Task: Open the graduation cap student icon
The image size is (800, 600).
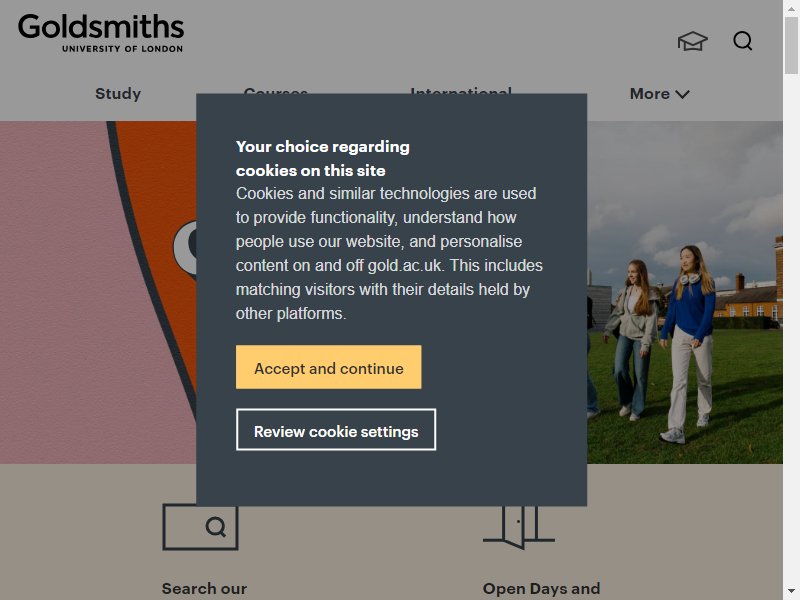Action: click(x=692, y=41)
